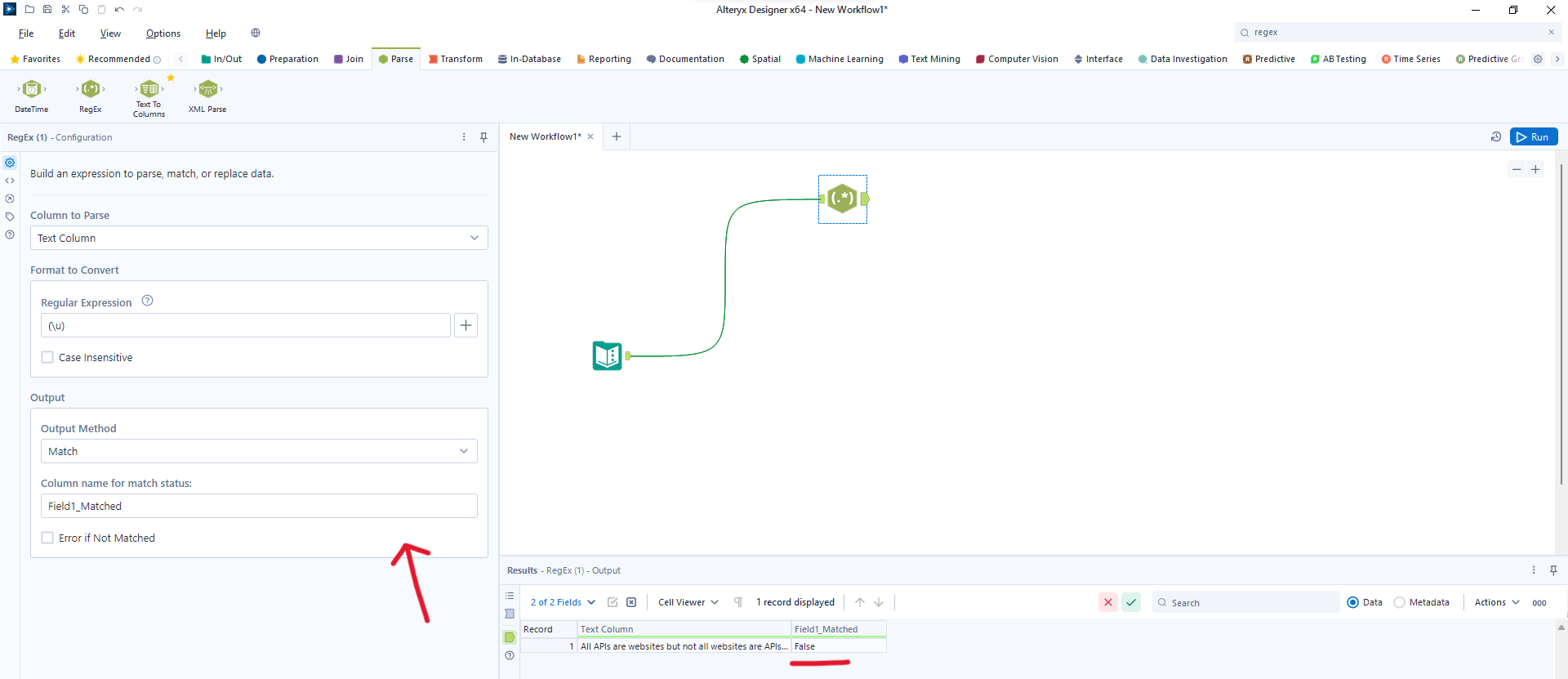
Task: Switch to the Join tool category
Action: click(x=349, y=59)
